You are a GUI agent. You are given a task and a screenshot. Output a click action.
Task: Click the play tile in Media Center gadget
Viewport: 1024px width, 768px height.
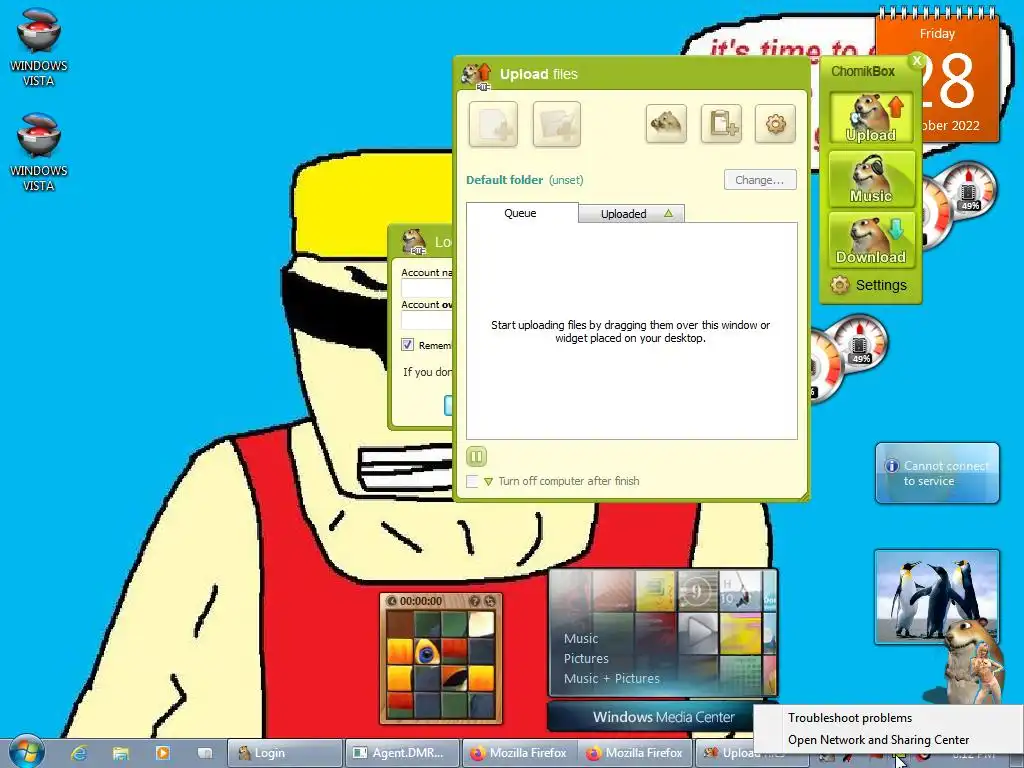tap(698, 632)
